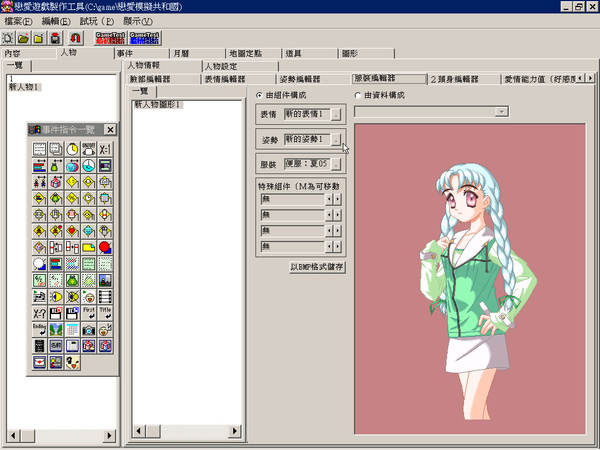Select the envelope with heart command icon
Image resolution: width=600 pixels, height=450 pixels.
coord(39,362)
